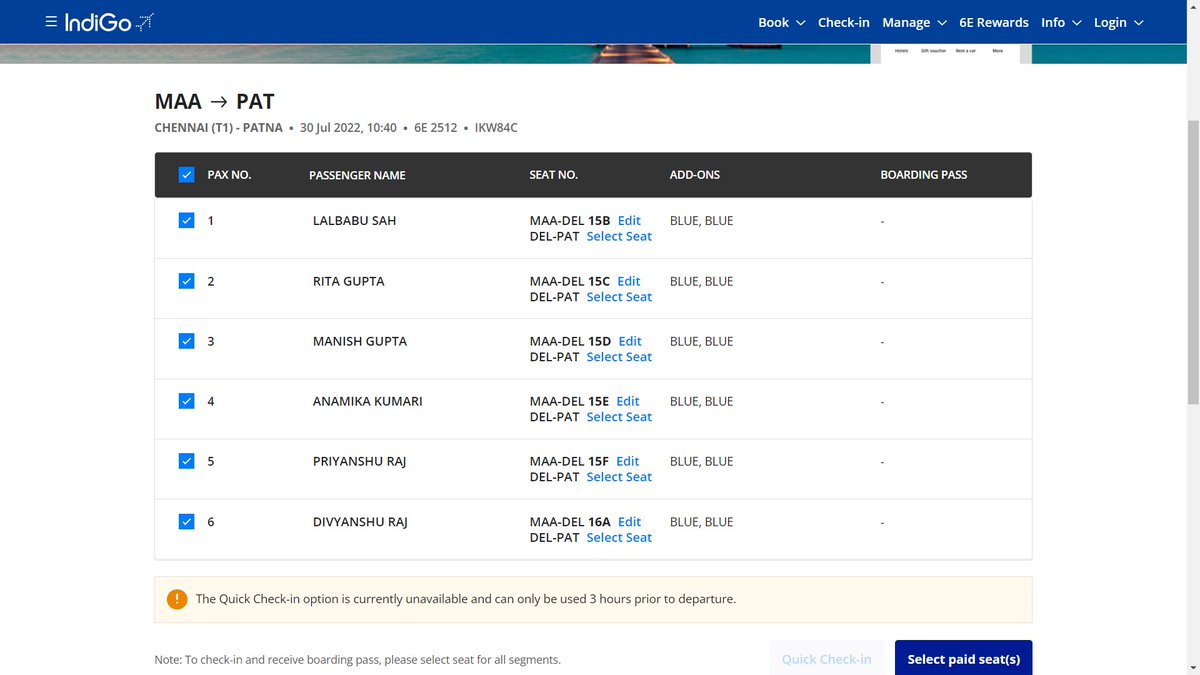Viewport: 1200px width, 675px height.
Task: Edit seat 15B for LALBABU SAH
Action: 629,221
